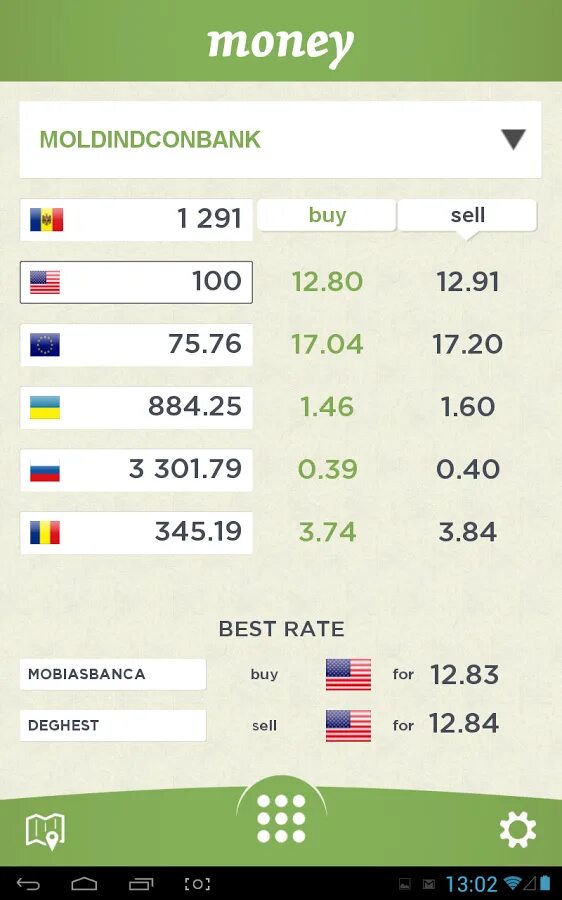Switch to the buy tab

coord(327,215)
